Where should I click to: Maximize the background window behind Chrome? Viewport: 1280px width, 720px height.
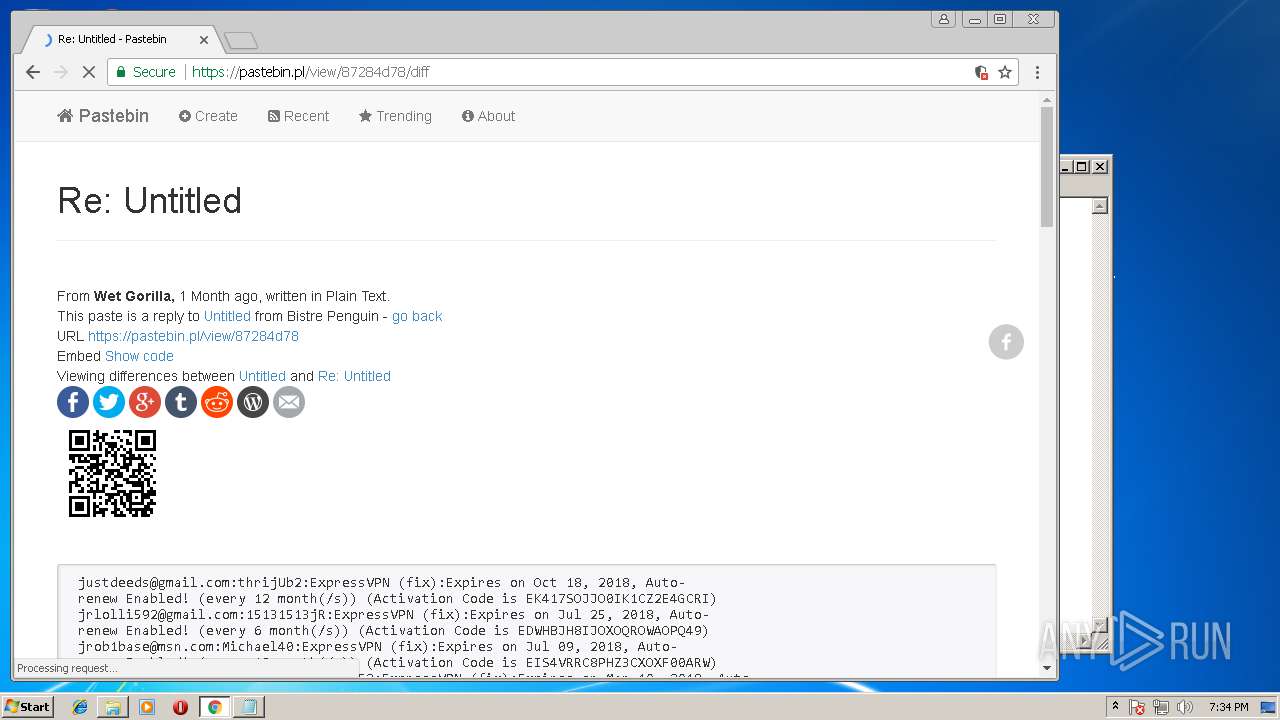[x=1082, y=167]
